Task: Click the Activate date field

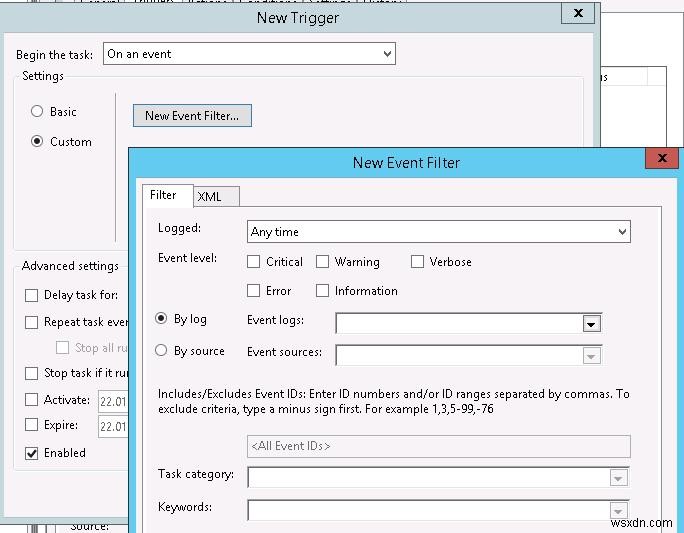Action: coord(113,401)
